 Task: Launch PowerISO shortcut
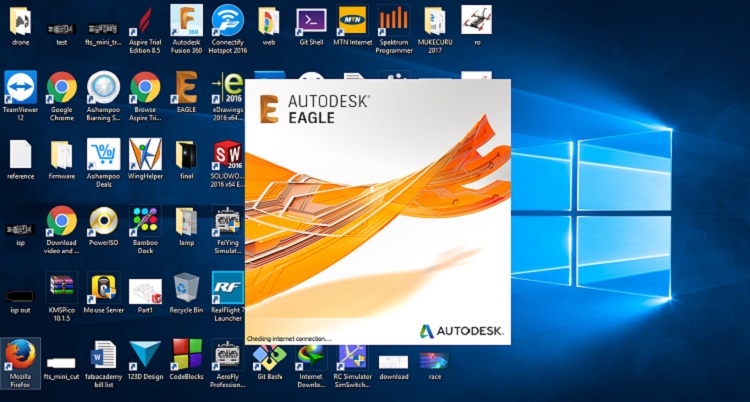click(x=104, y=221)
